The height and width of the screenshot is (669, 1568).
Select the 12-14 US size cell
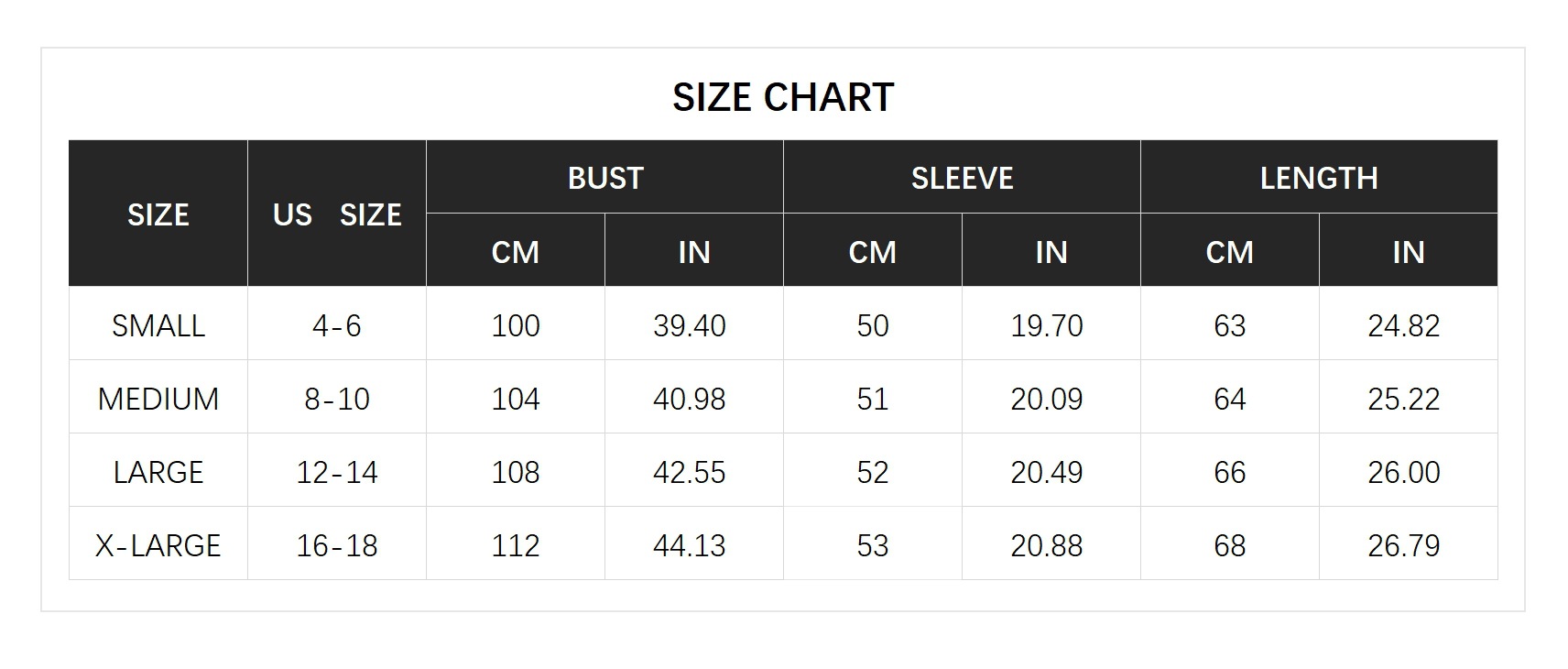(x=337, y=472)
